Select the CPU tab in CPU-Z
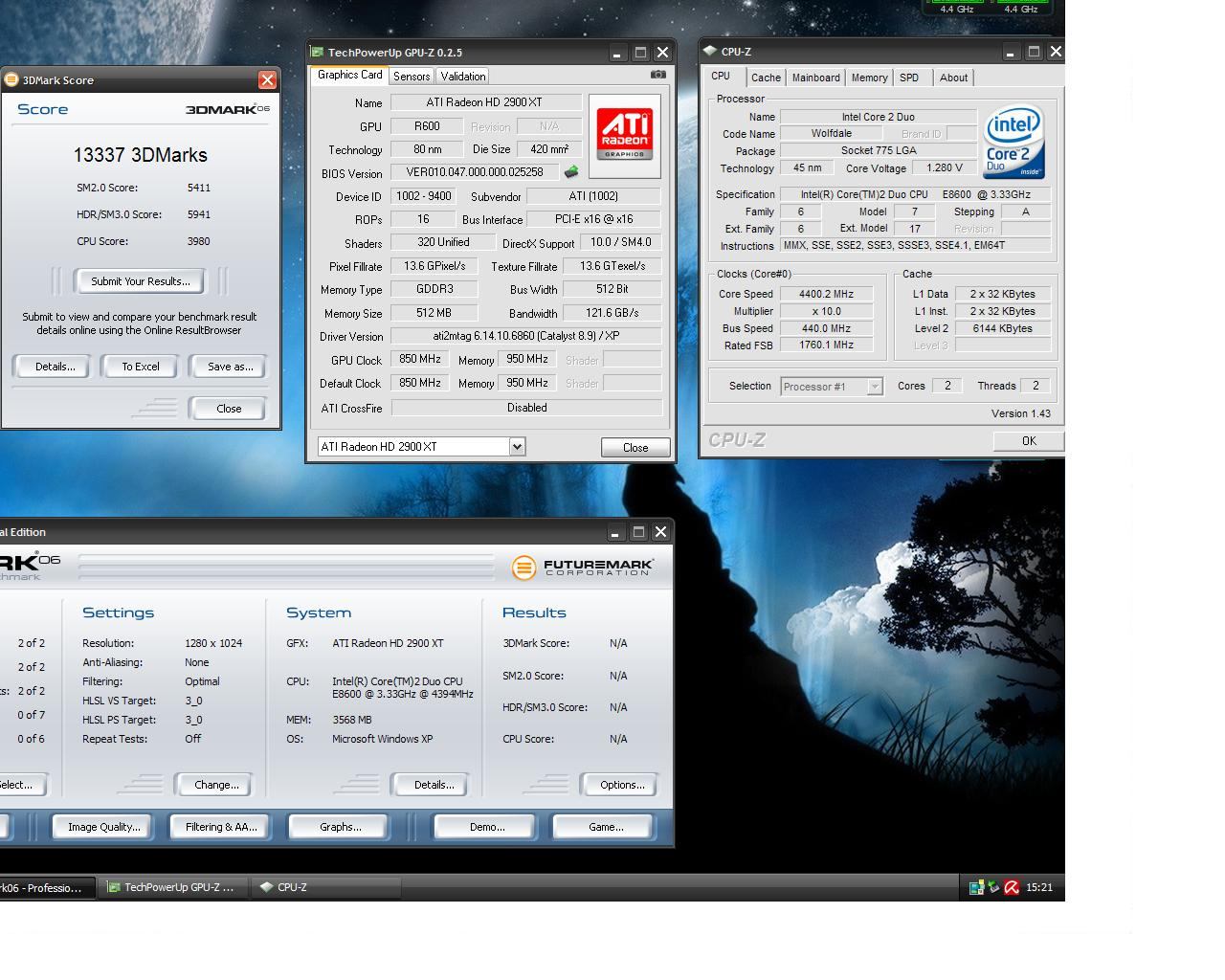Viewport: 1225px width, 980px height. (721, 77)
